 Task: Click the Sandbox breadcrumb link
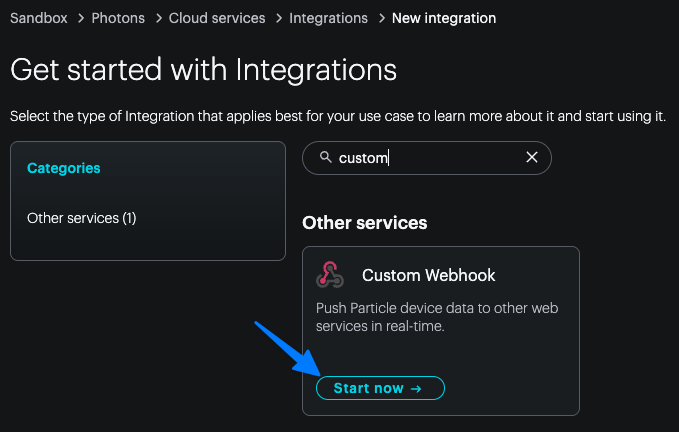tap(39, 18)
